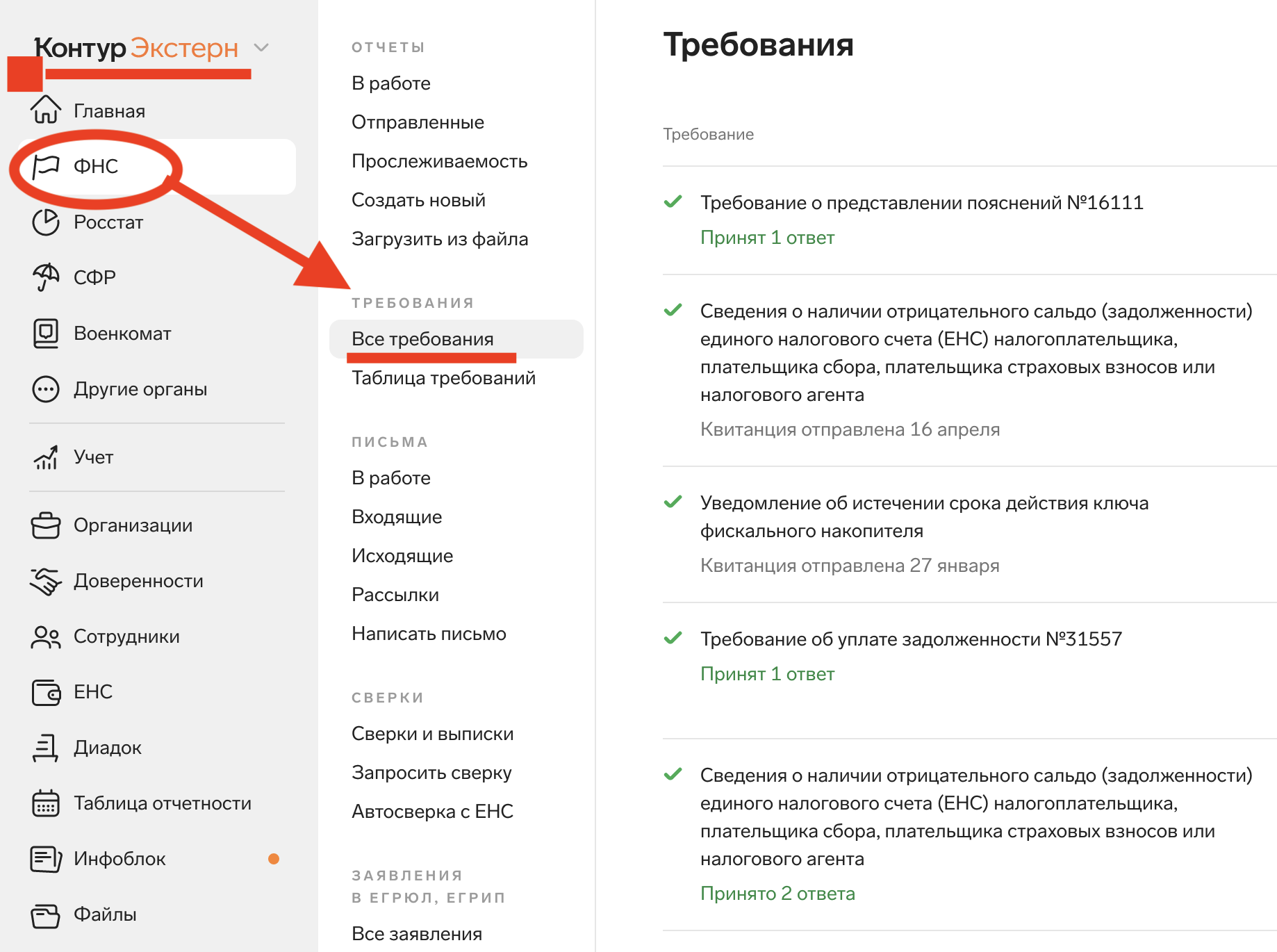Click the Таблица отчетности calendar icon
This screenshot has height=952, width=1277.
tap(46, 803)
